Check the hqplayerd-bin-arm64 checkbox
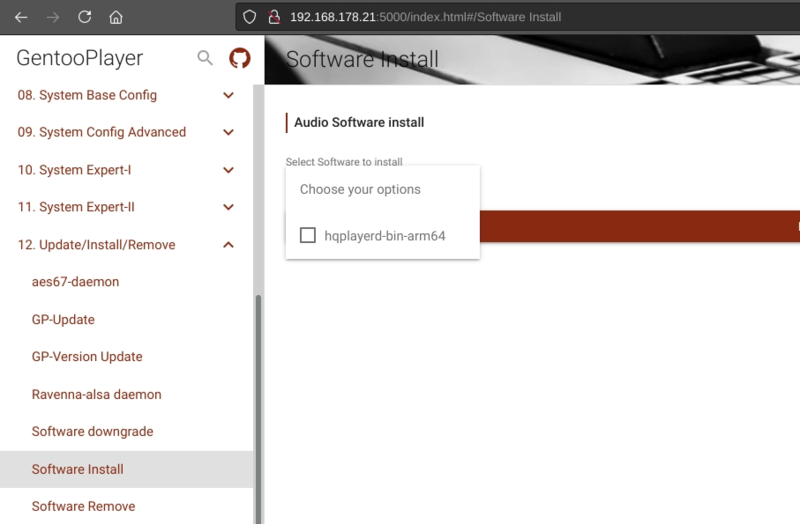The height and width of the screenshot is (524, 800). point(308,235)
